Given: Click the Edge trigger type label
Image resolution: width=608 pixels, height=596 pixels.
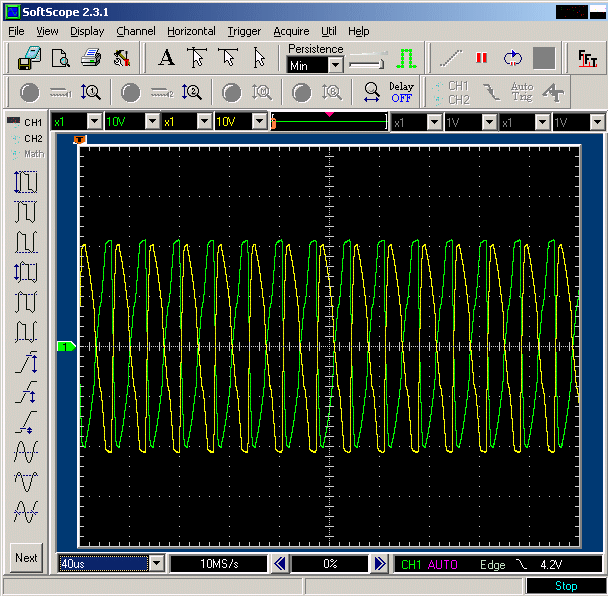Looking at the screenshot, I should 492,565.
